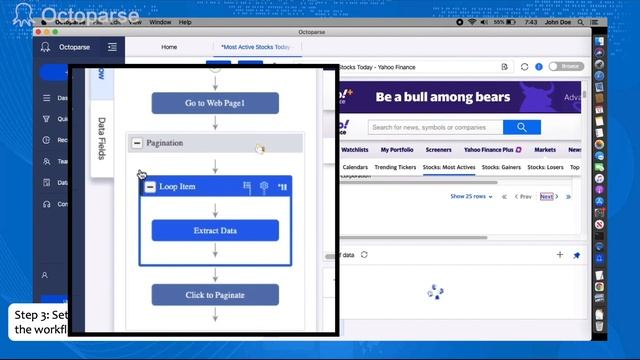Open the user account icon at the sidebar bottom
The width and height of the screenshot is (640, 360).
click(45, 276)
